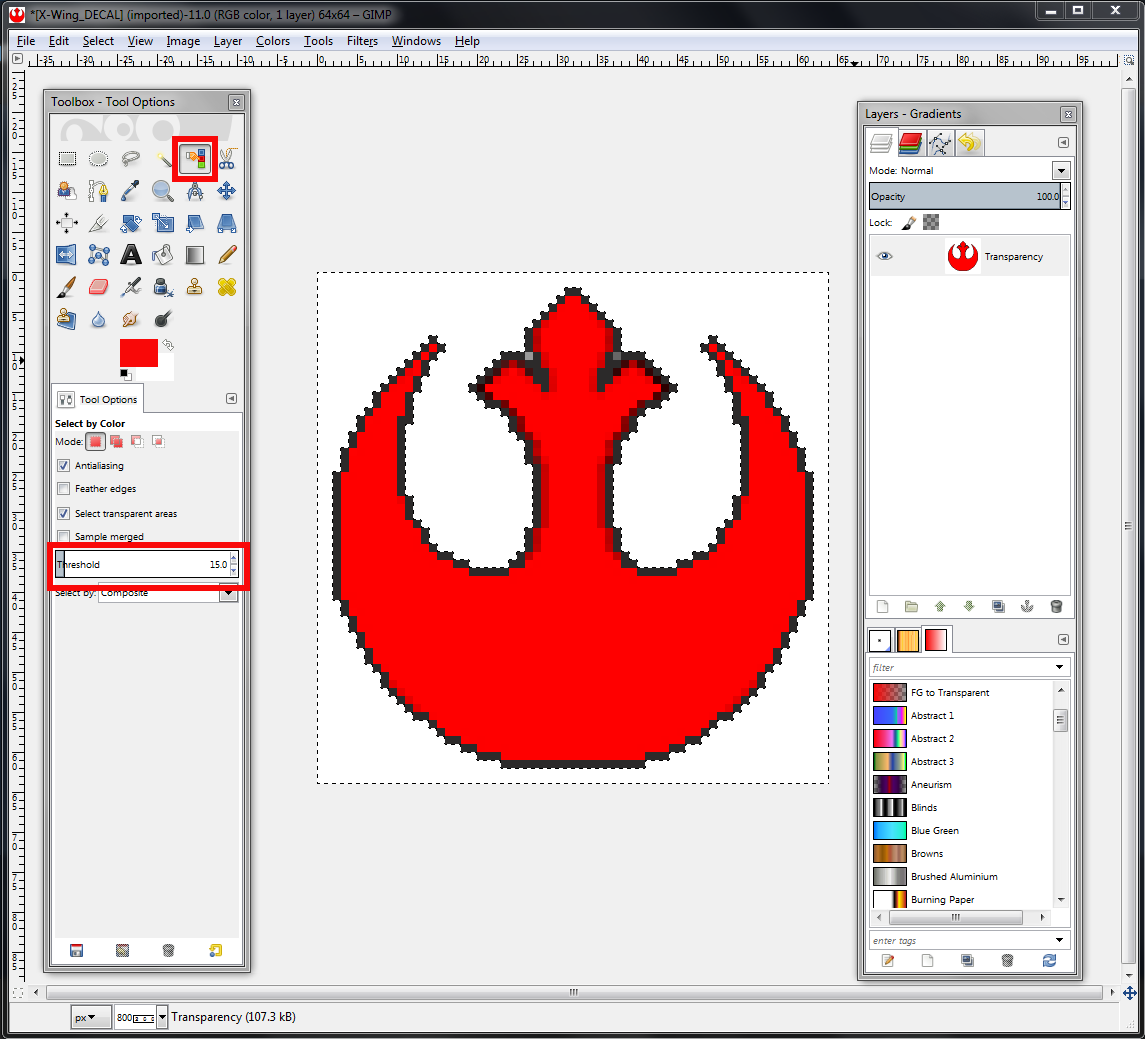The height and width of the screenshot is (1039, 1145).
Task: Open the Select by Composite dropdown
Action: pyautogui.click(x=229, y=593)
